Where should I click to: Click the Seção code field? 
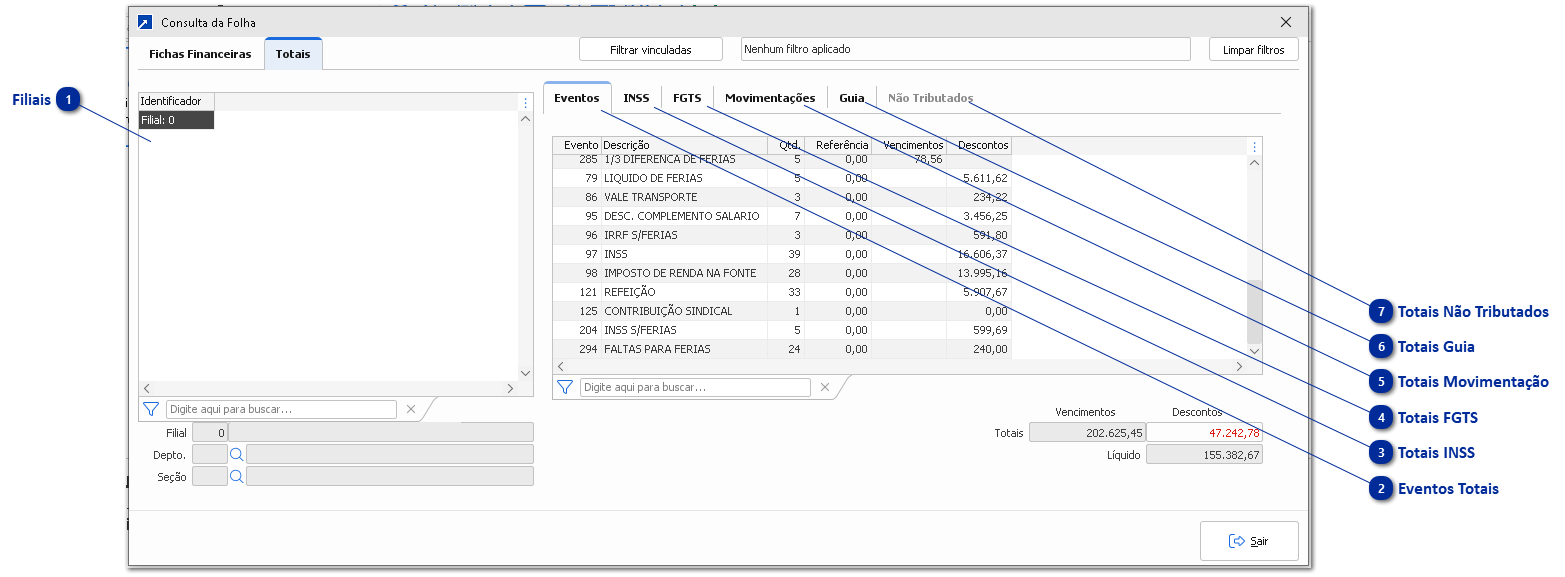coord(209,476)
